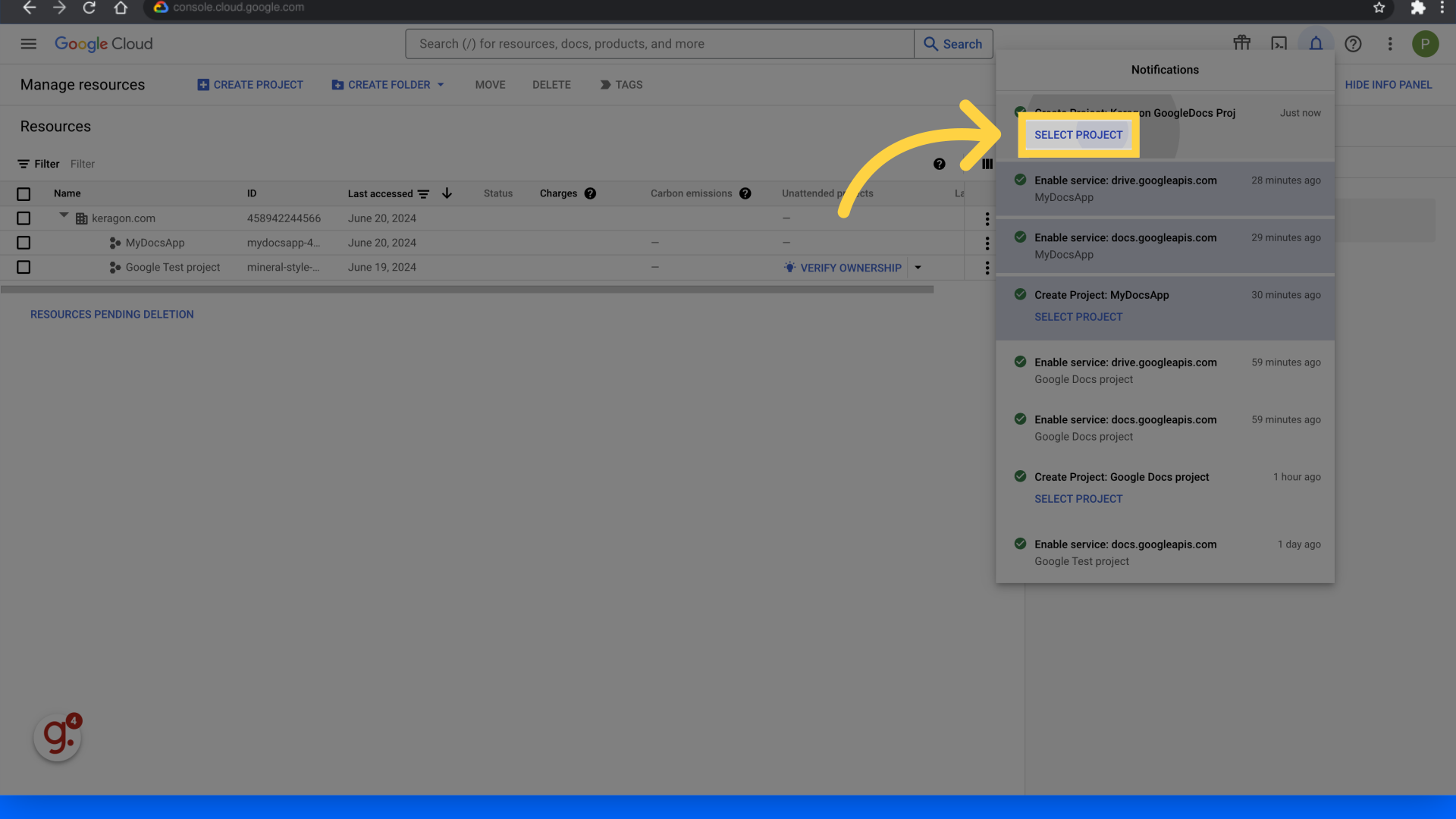Click Create Project button
The width and height of the screenshot is (1456, 819).
coord(250,85)
